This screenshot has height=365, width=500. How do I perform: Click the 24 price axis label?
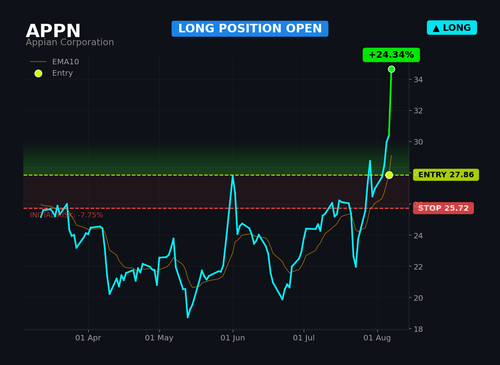click(418, 236)
